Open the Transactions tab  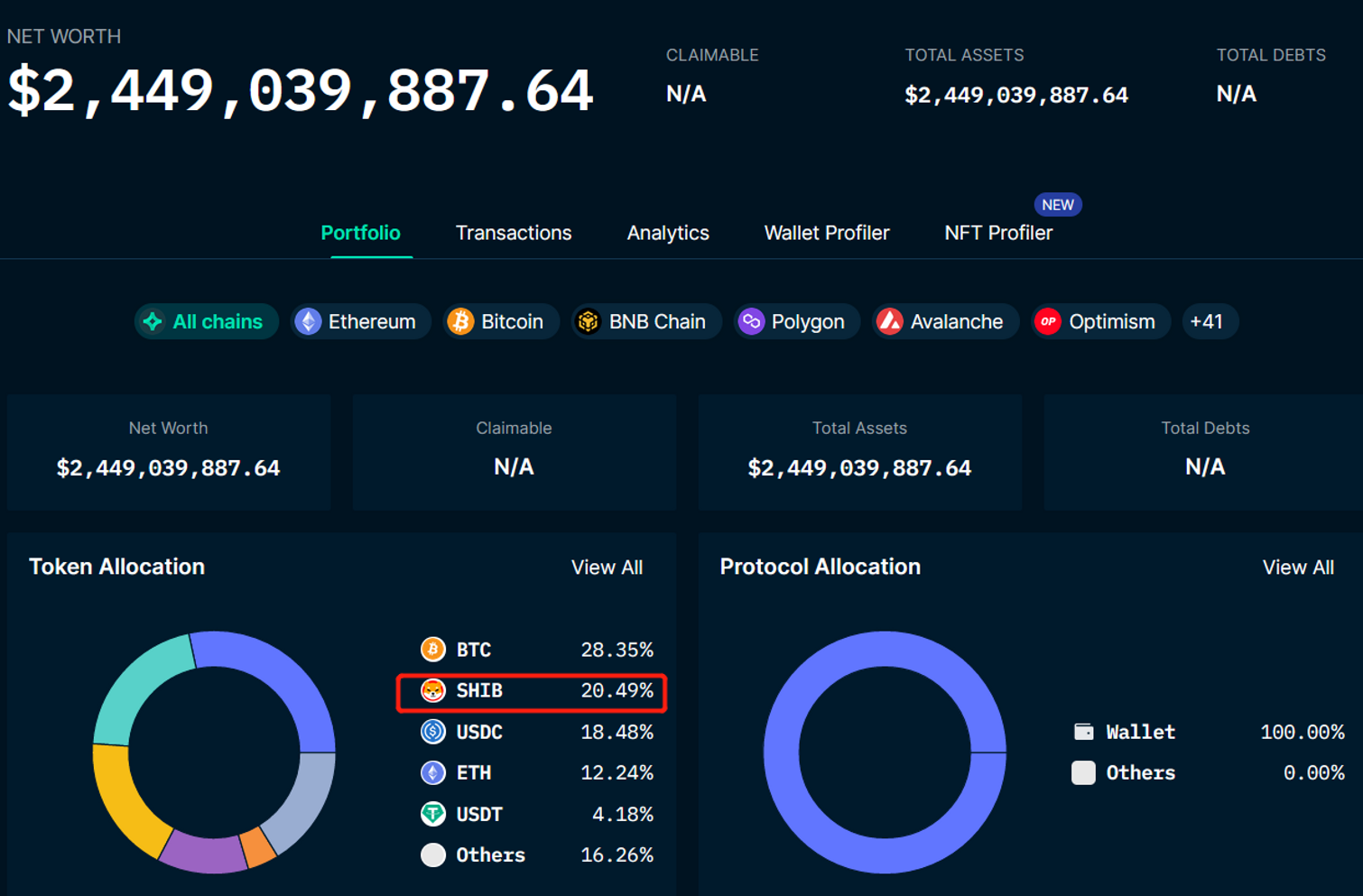513,233
